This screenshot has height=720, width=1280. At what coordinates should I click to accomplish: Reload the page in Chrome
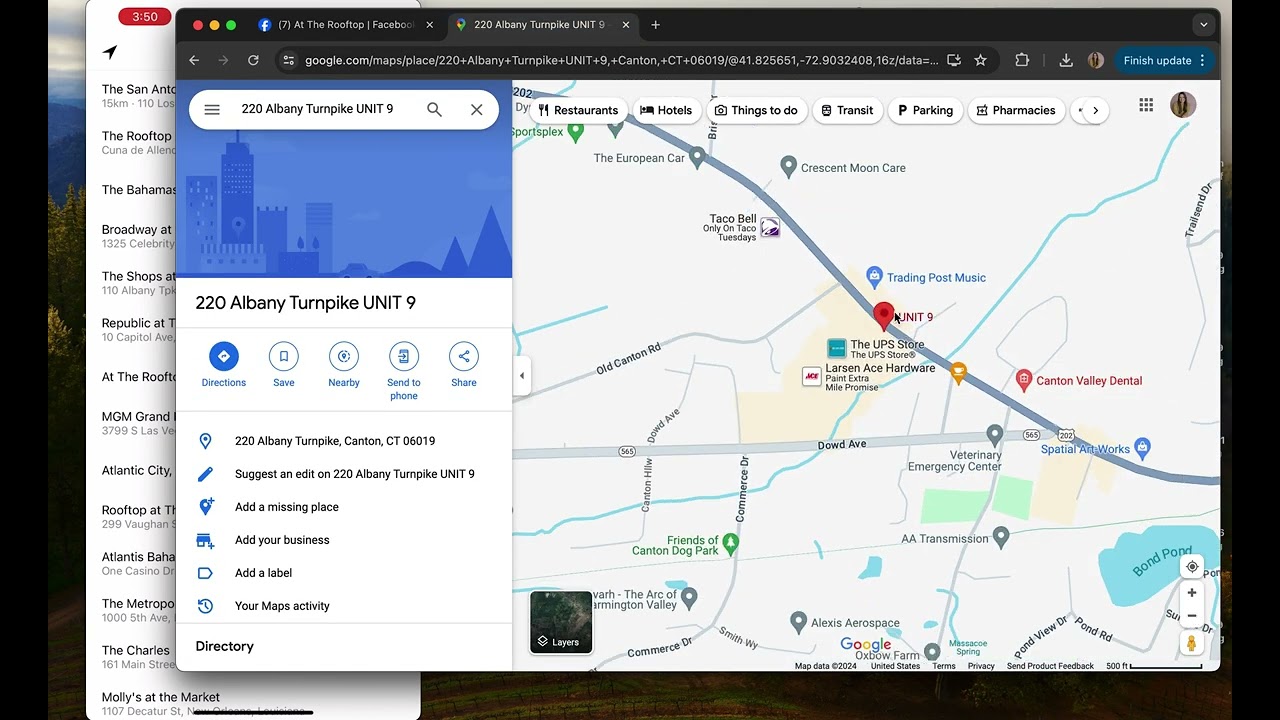pyautogui.click(x=253, y=60)
